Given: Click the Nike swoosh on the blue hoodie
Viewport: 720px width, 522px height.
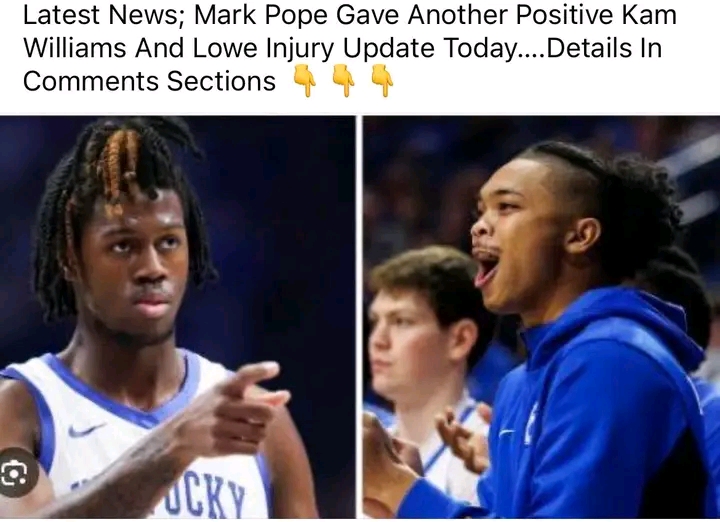Looking at the screenshot, I should tap(506, 432).
